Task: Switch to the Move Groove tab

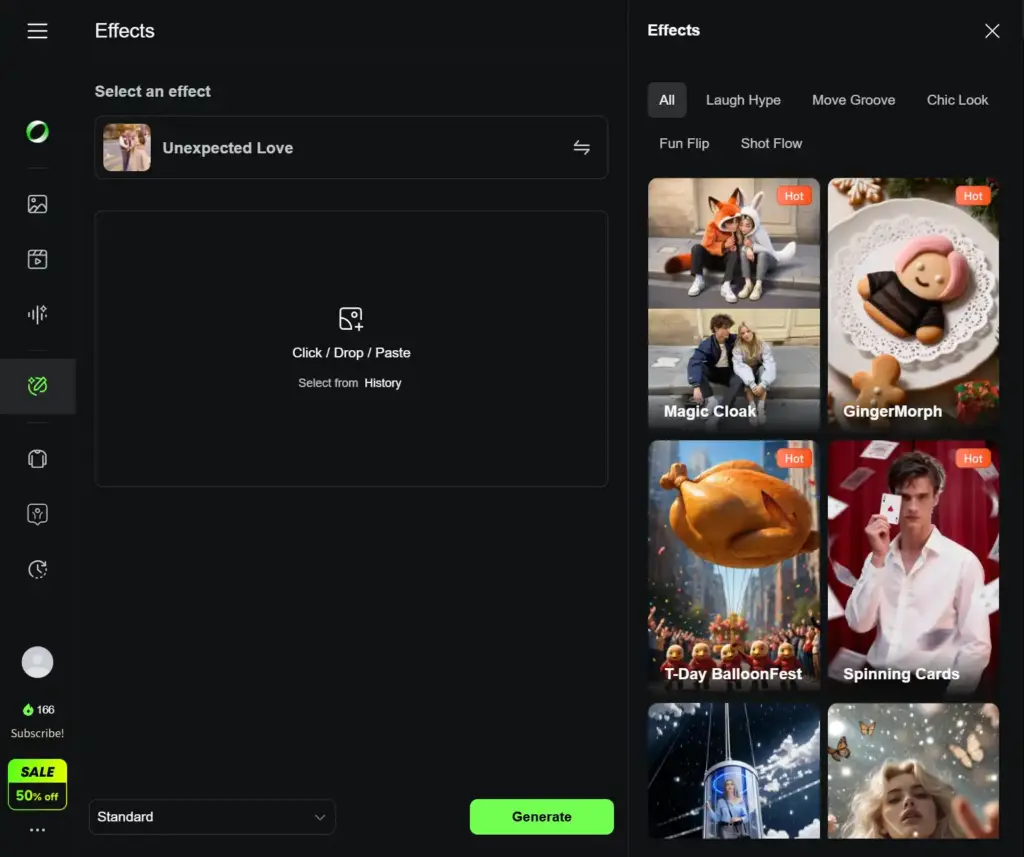Action: [x=853, y=100]
